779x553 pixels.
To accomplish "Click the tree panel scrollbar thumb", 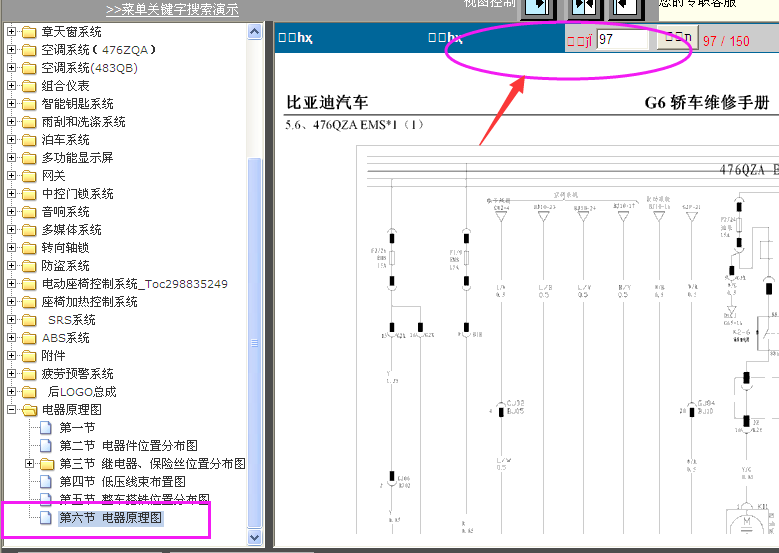I will (254, 343).
